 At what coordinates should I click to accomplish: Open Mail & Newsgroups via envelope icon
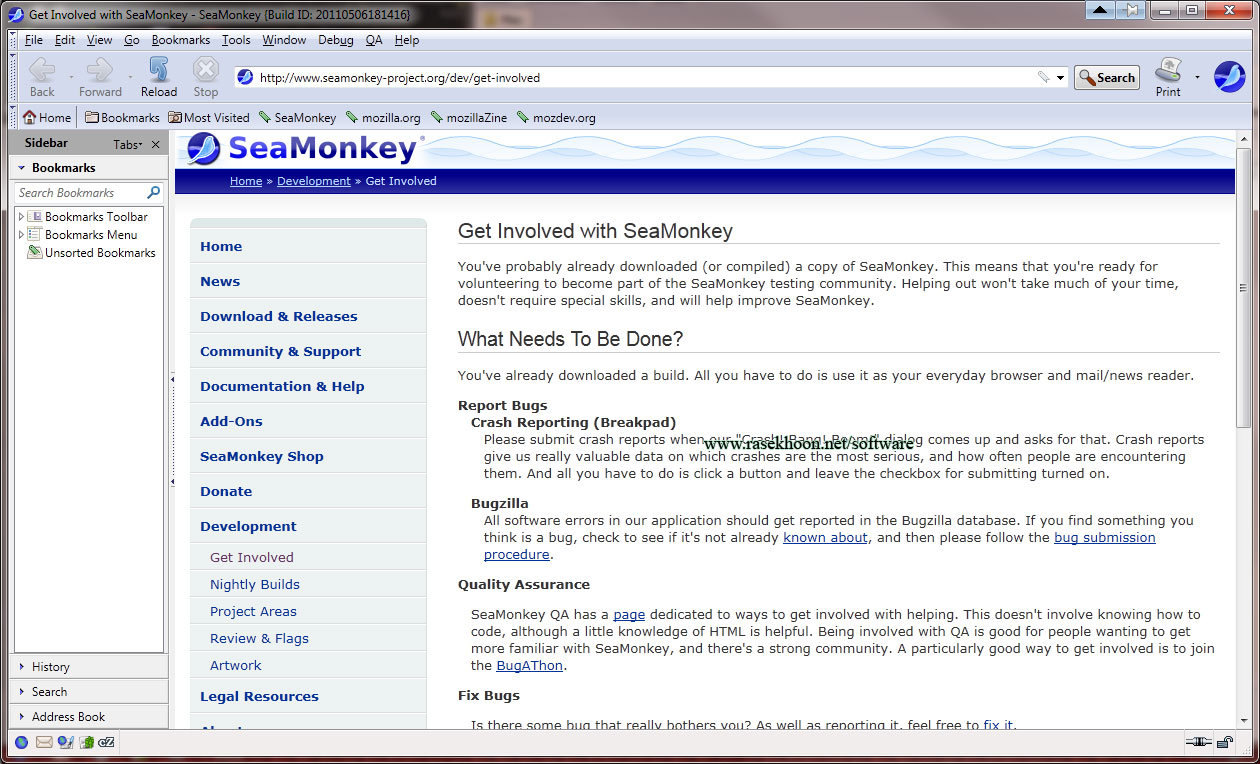tap(43, 742)
